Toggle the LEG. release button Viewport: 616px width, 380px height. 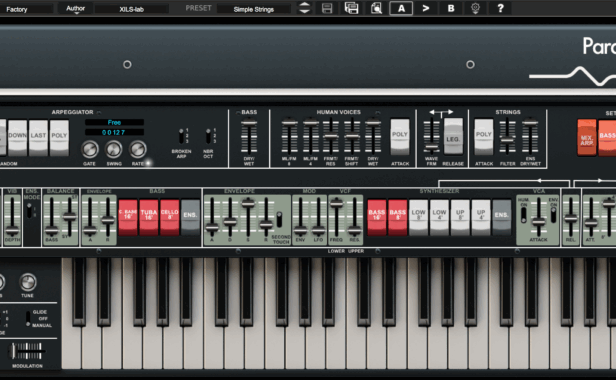453,136
